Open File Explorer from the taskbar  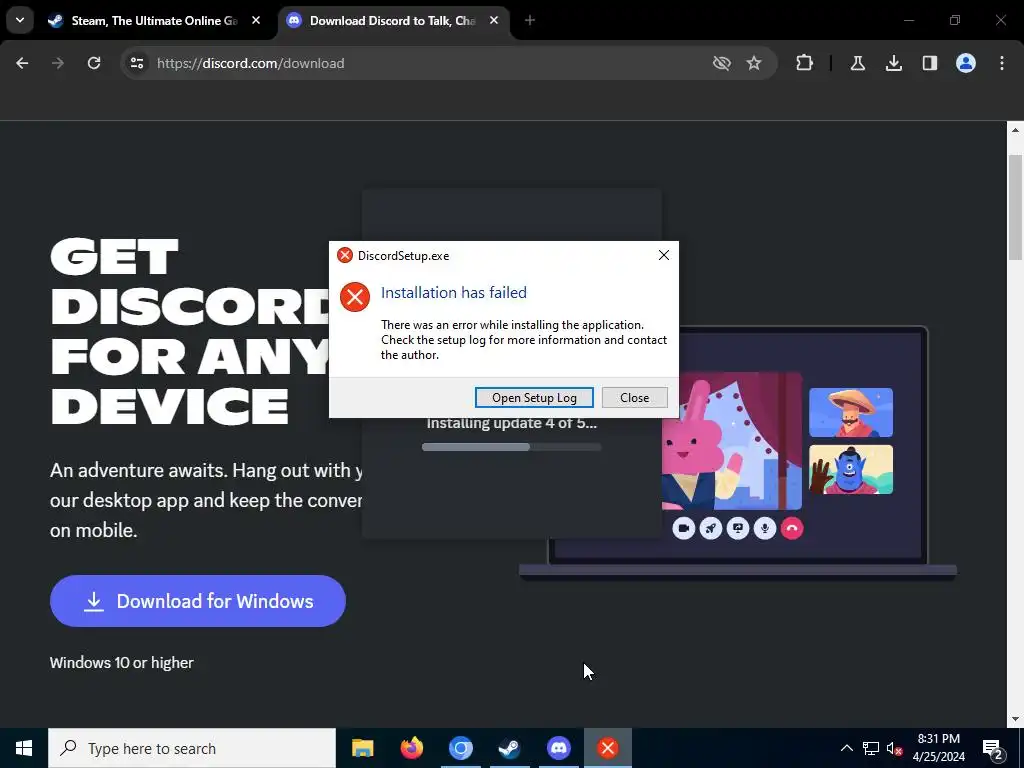point(362,748)
